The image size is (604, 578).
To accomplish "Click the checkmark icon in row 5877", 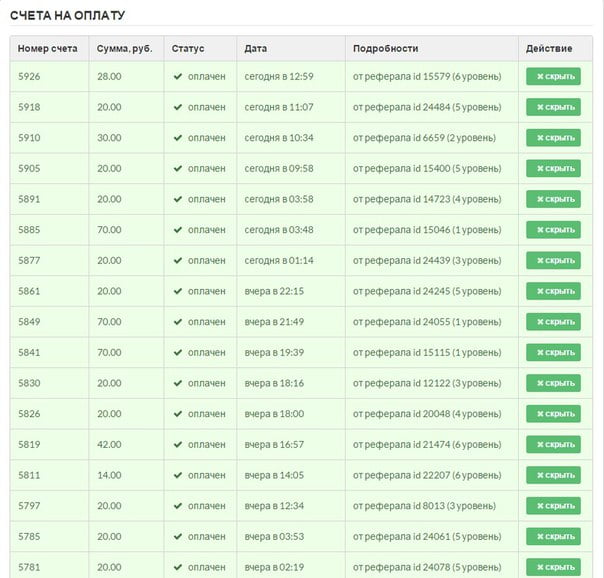I will click(x=178, y=260).
